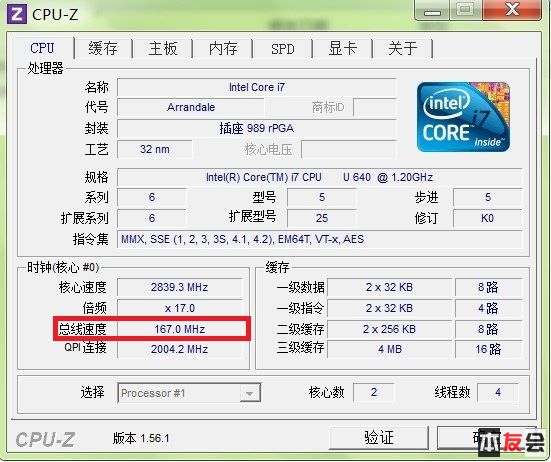Click the 32 nm technology value
The height and width of the screenshot is (462, 551).
pos(155,149)
